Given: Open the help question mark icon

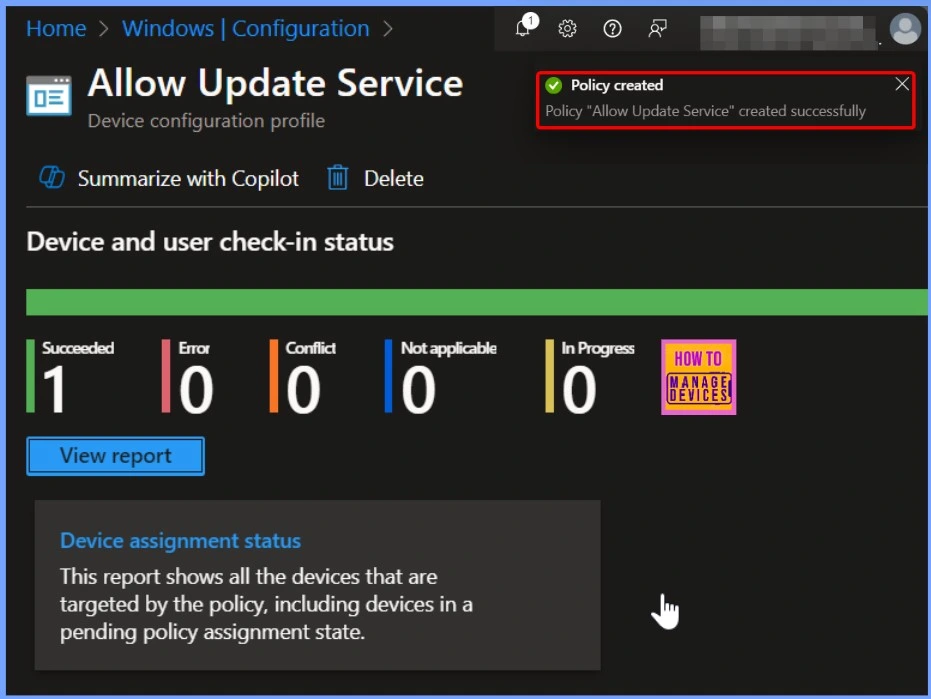Looking at the screenshot, I should [612, 28].
